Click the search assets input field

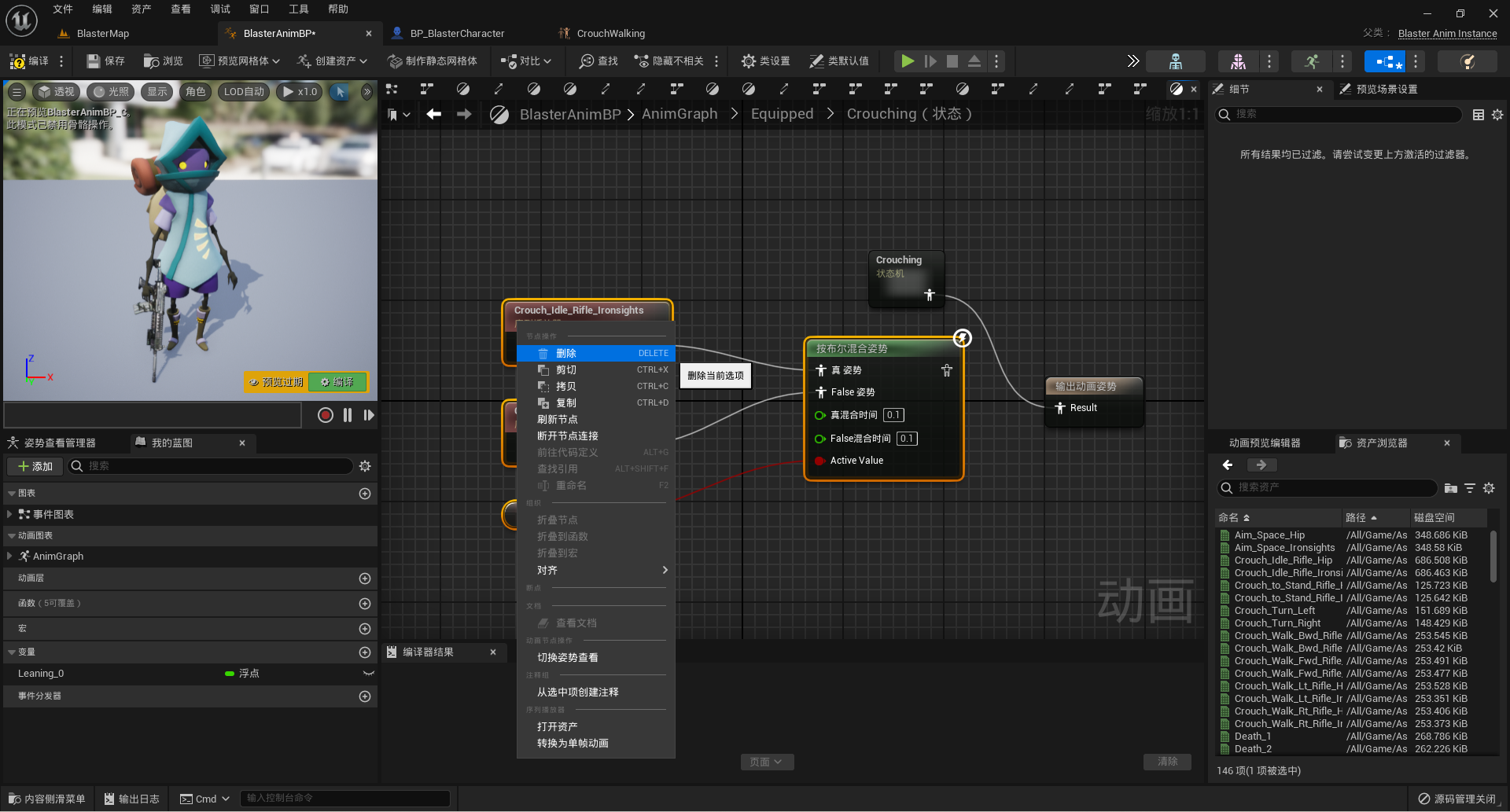pyautogui.click(x=1328, y=488)
